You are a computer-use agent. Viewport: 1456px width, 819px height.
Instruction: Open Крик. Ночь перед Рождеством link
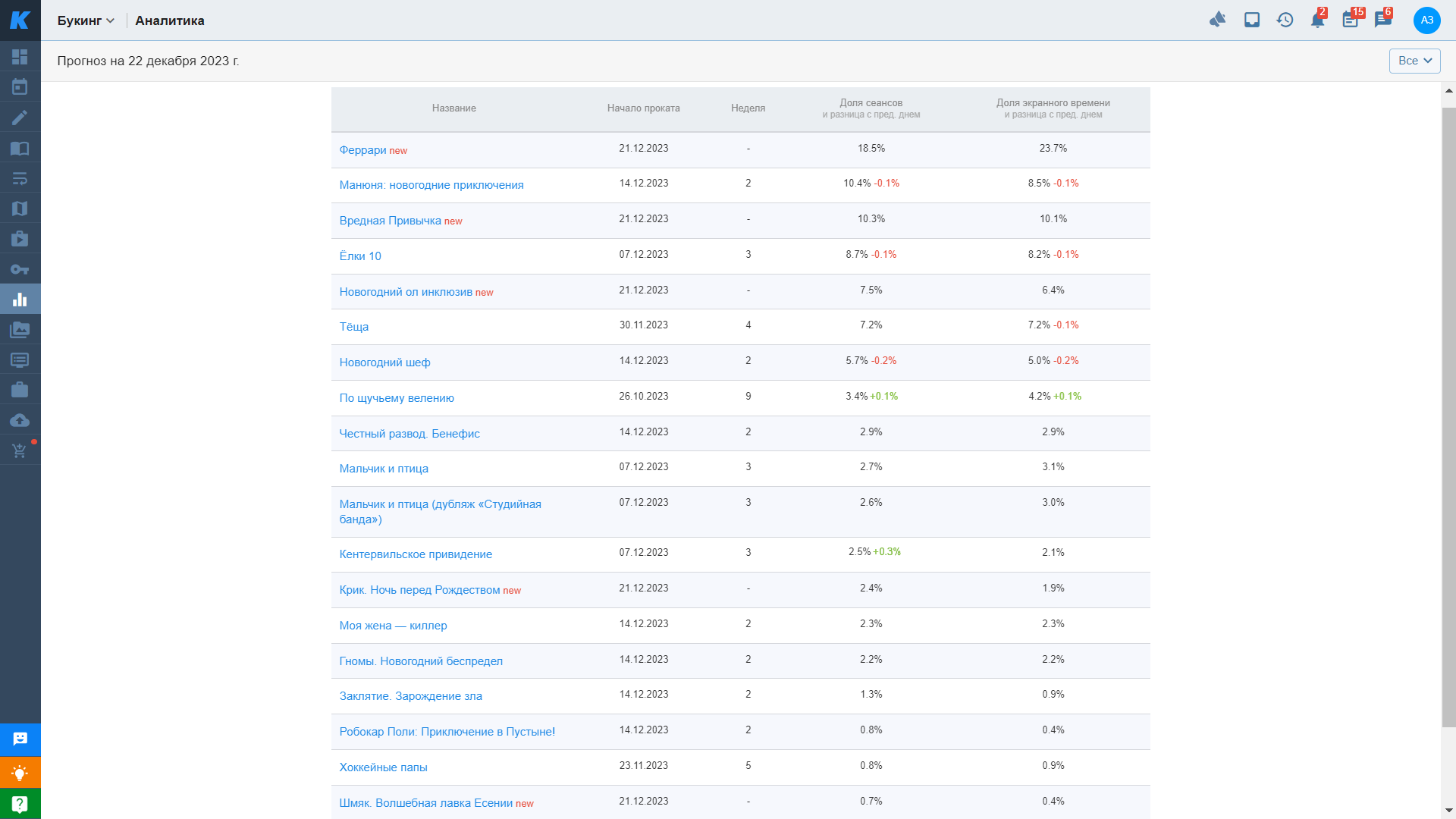[419, 590]
